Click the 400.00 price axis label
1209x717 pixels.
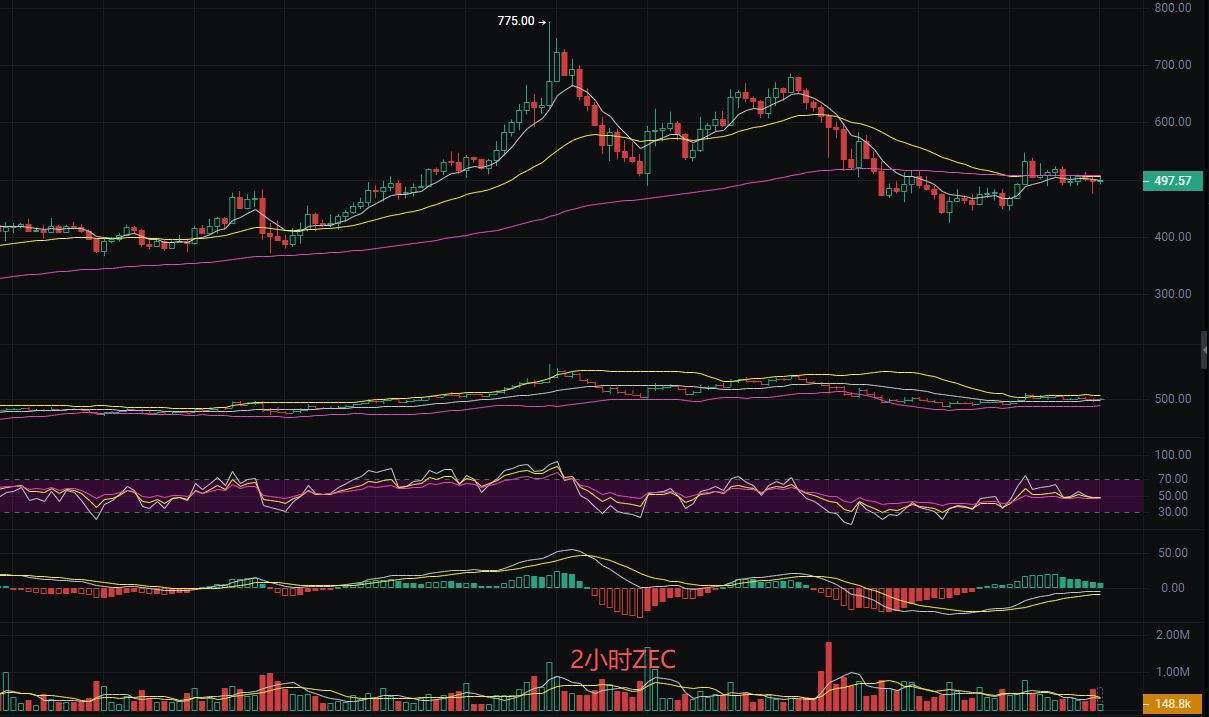click(x=1172, y=237)
